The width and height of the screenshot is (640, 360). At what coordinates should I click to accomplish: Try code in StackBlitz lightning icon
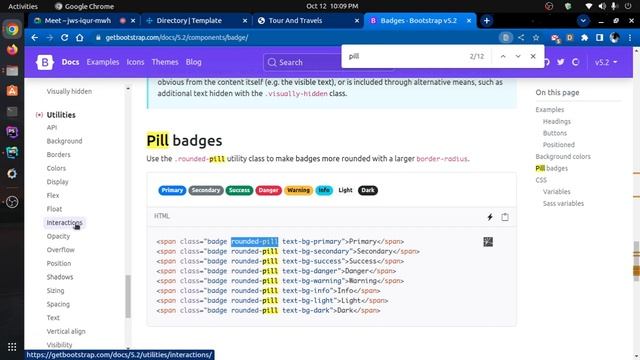click(490, 217)
